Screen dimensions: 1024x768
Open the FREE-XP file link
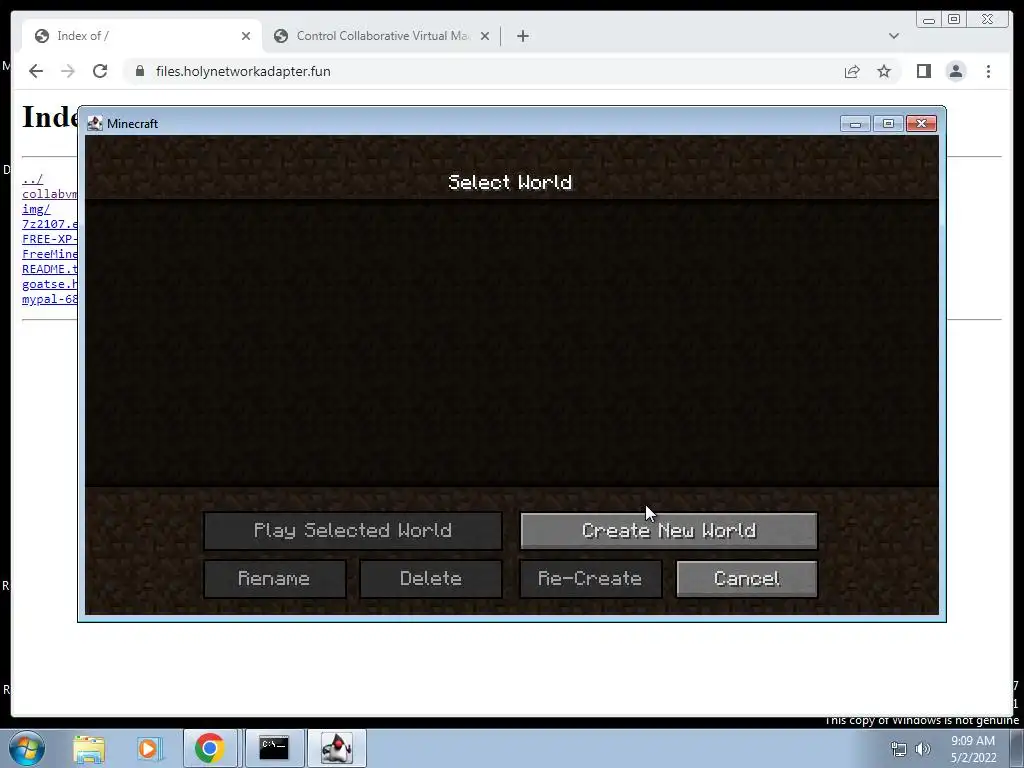click(50, 239)
